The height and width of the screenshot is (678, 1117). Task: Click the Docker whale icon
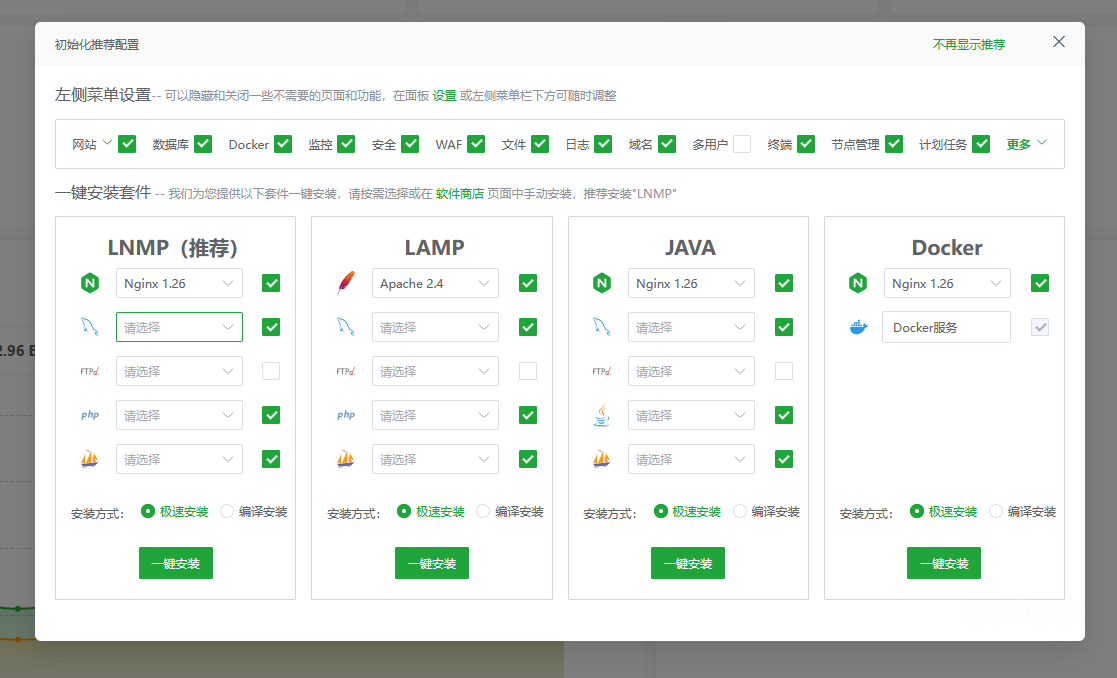point(858,328)
